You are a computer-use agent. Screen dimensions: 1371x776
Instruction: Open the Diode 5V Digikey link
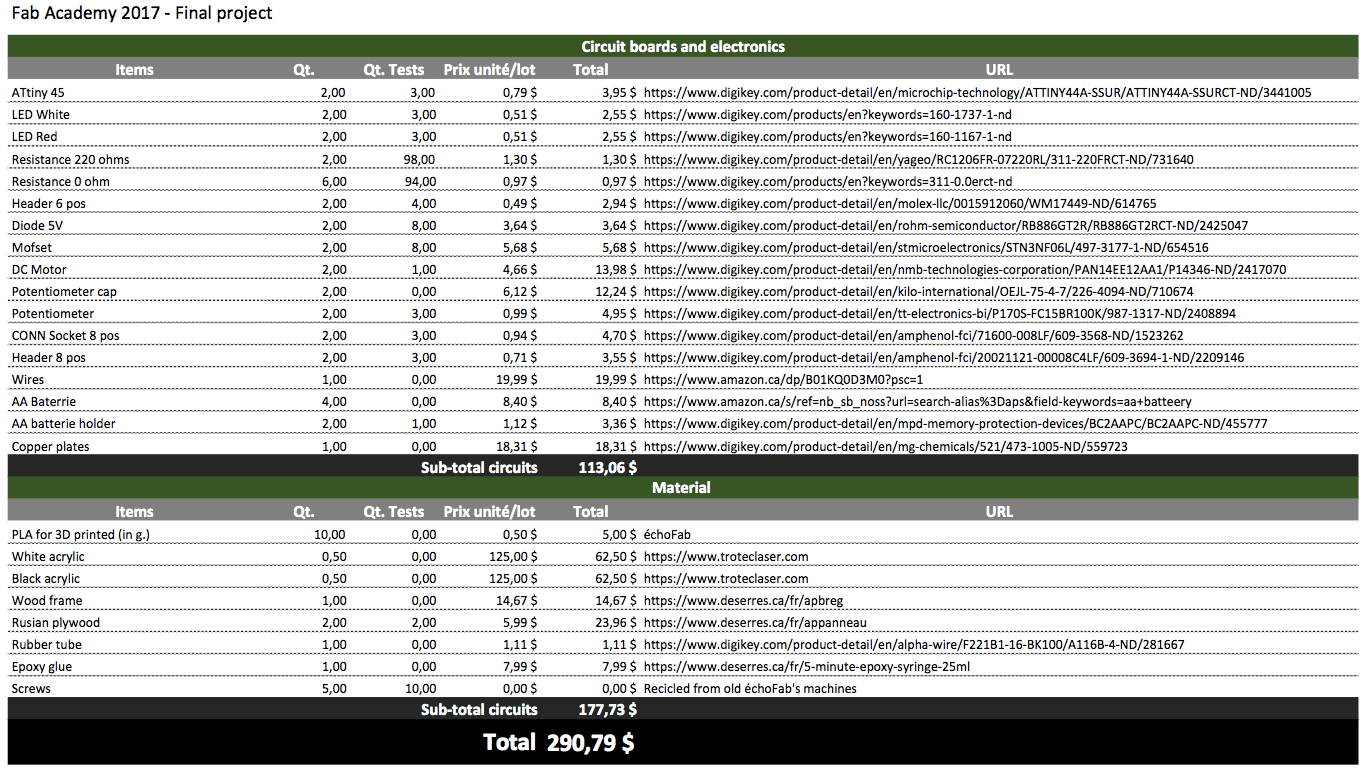[946, 226]
